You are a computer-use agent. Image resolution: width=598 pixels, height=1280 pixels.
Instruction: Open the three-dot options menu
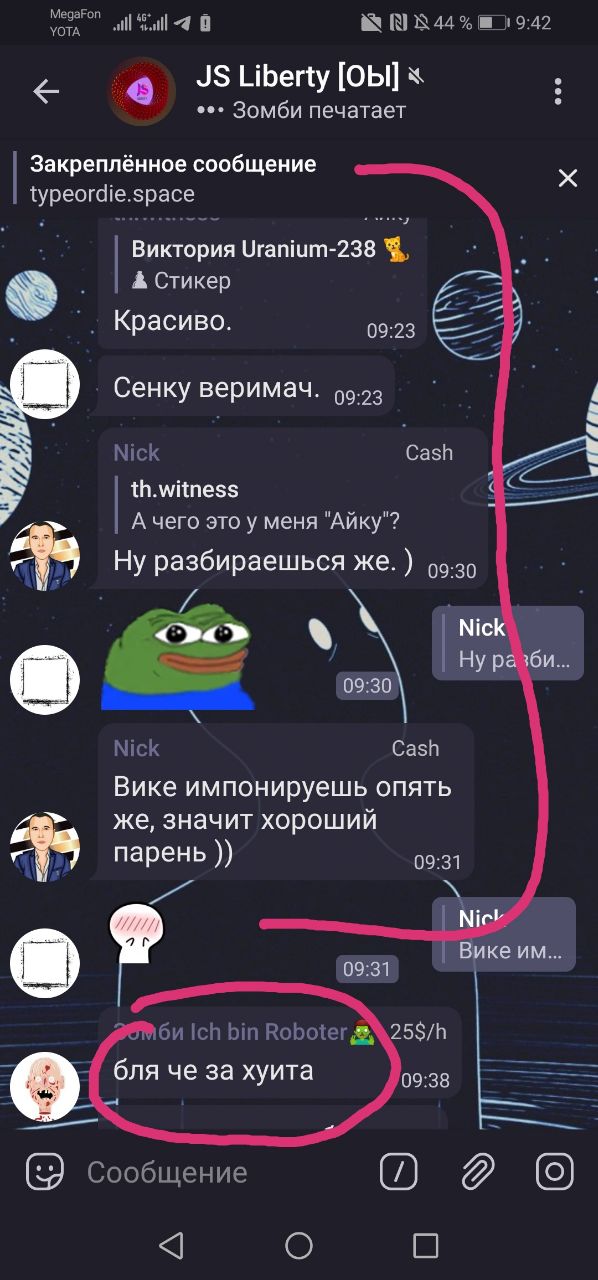click(x=558, y=92)
